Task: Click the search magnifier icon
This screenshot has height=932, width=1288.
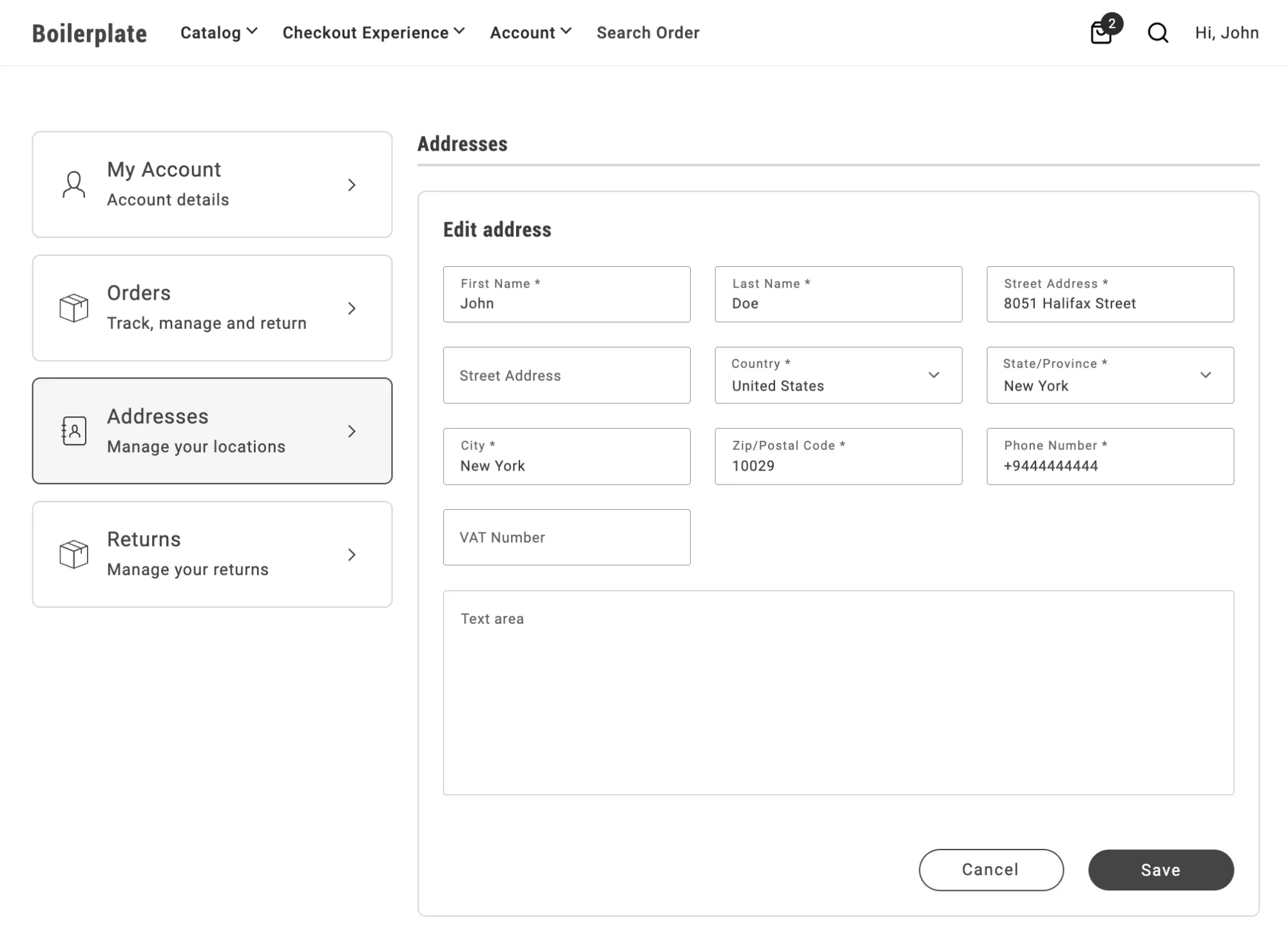Action: tap(1158, 32)
